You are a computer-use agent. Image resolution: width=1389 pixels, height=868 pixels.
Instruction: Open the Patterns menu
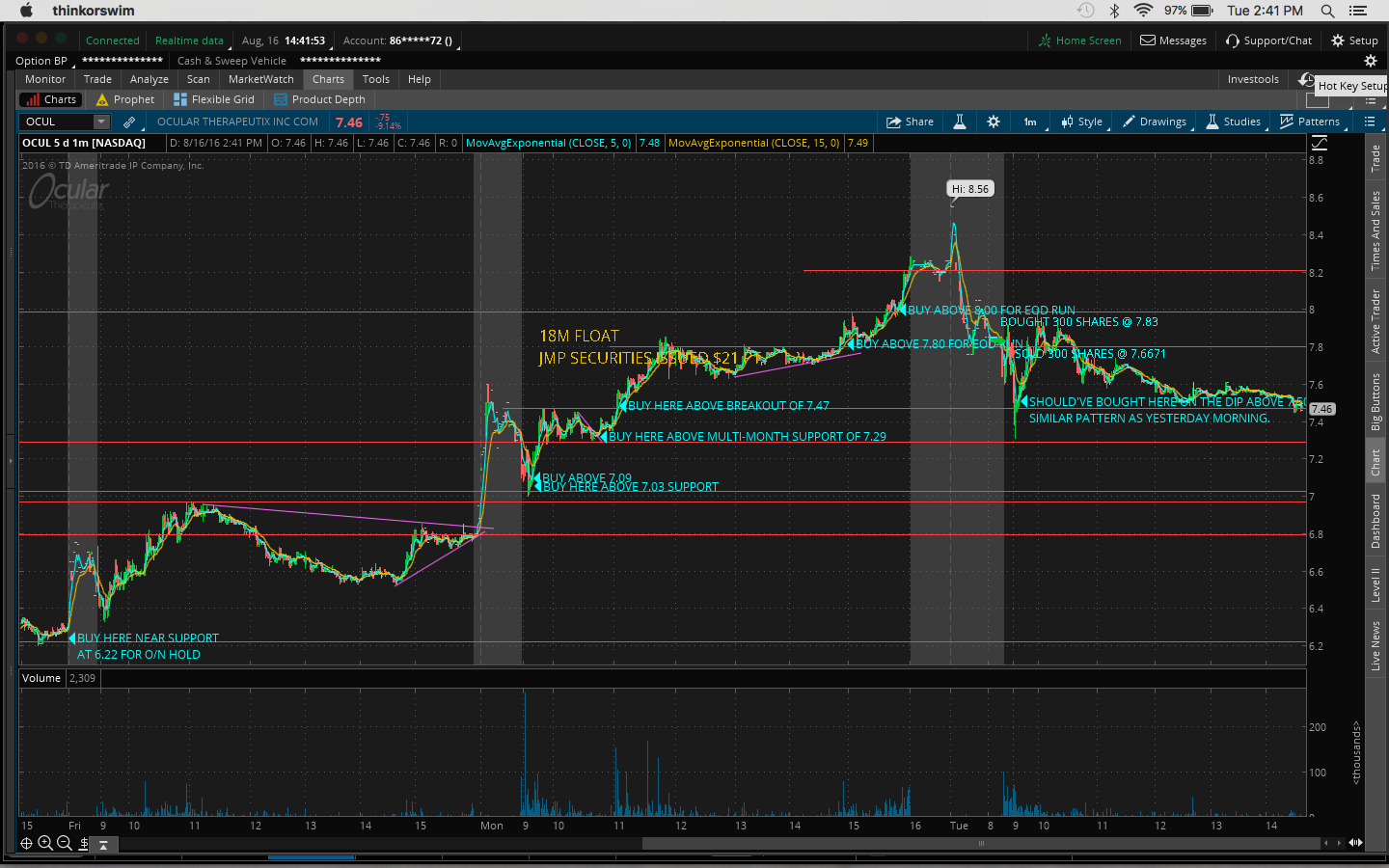click(1309, 122)
